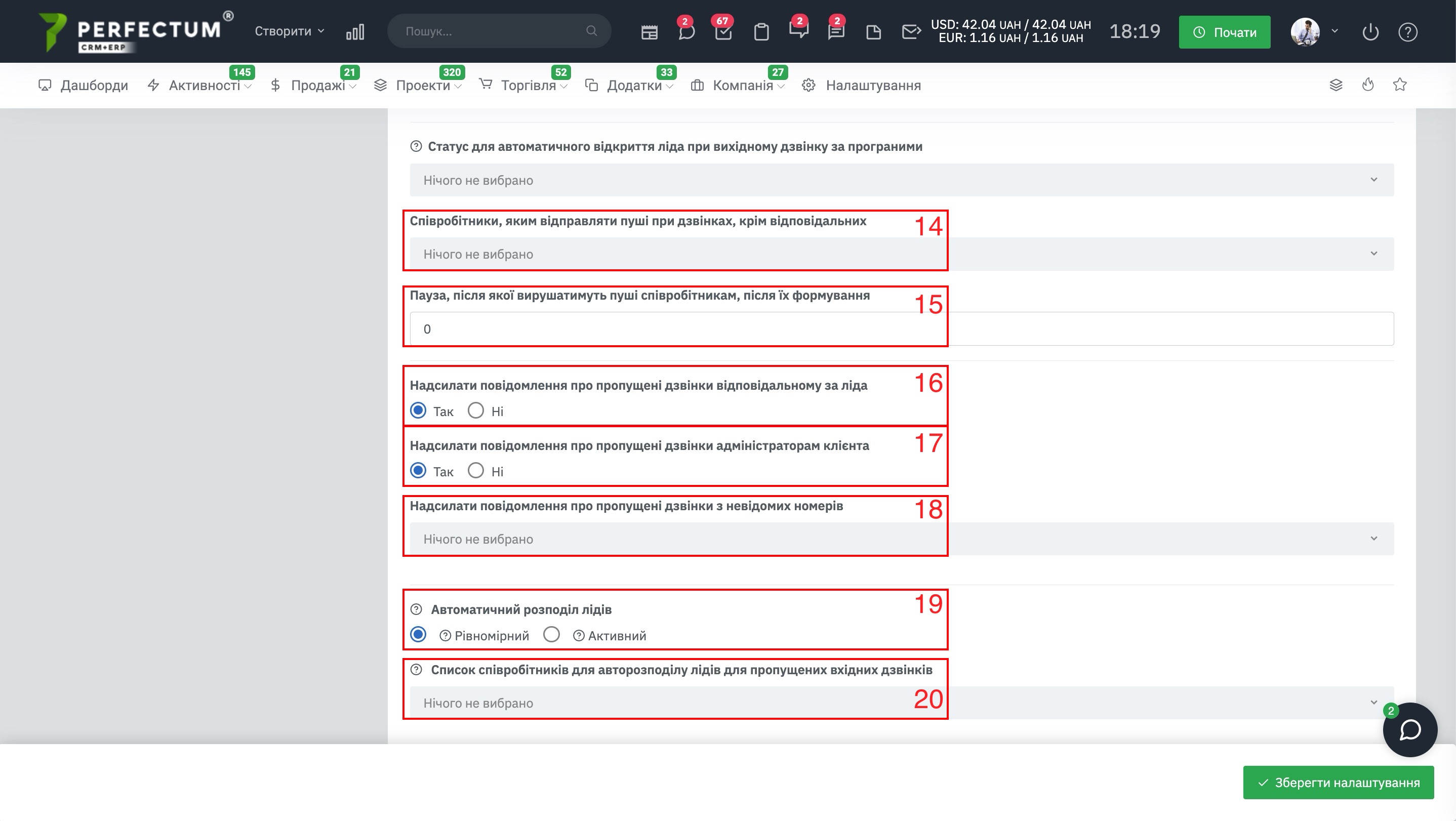The width and height of the screenshot is (1456, 821).
Task: Click the star favorites icon
Action: (x=1399, y=85)
